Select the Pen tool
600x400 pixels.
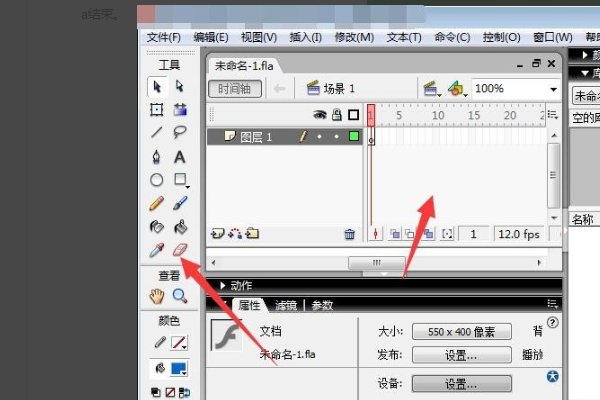click(156, 157)
